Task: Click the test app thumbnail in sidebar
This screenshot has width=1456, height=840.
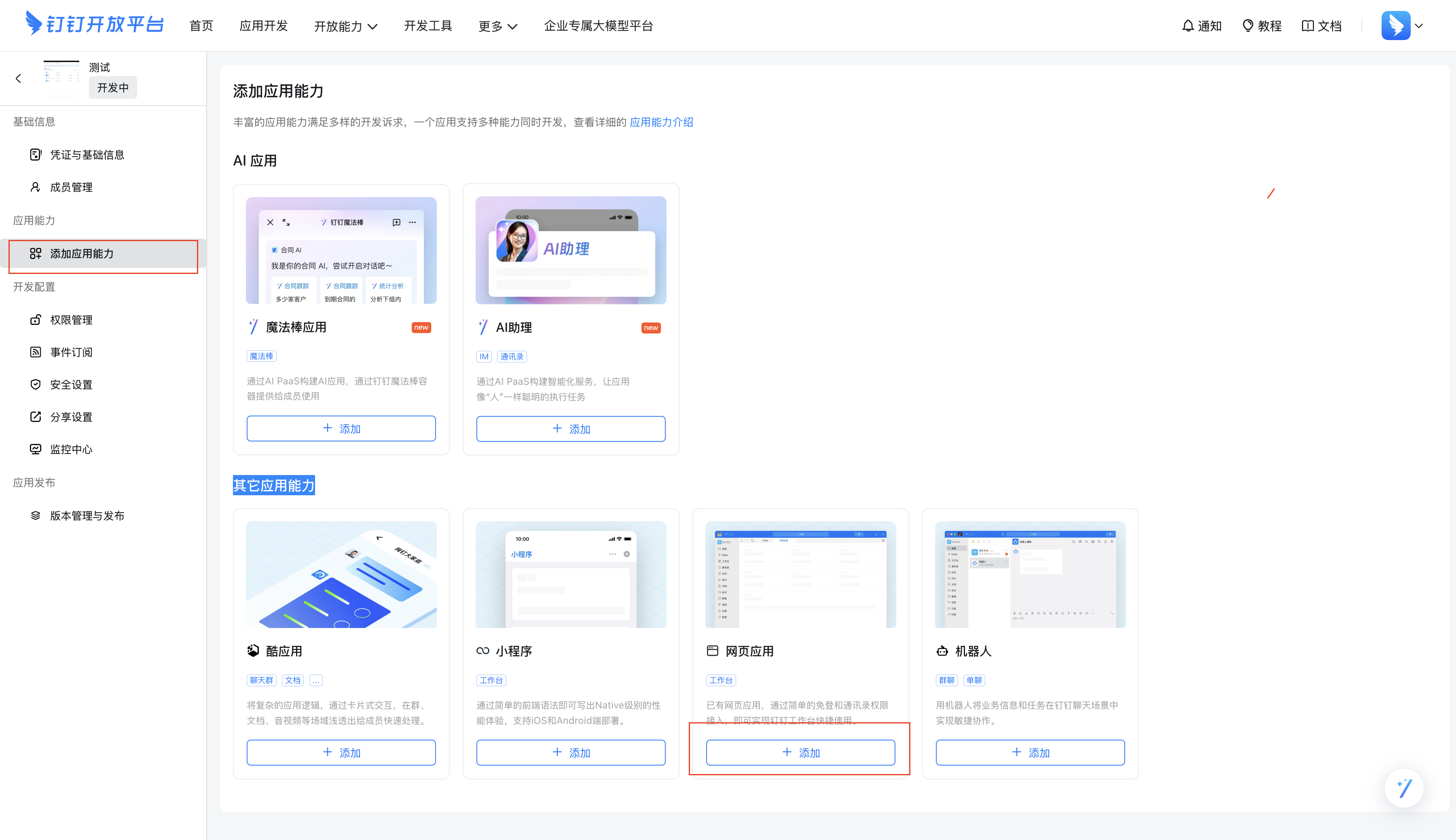Action: (62, 78)
